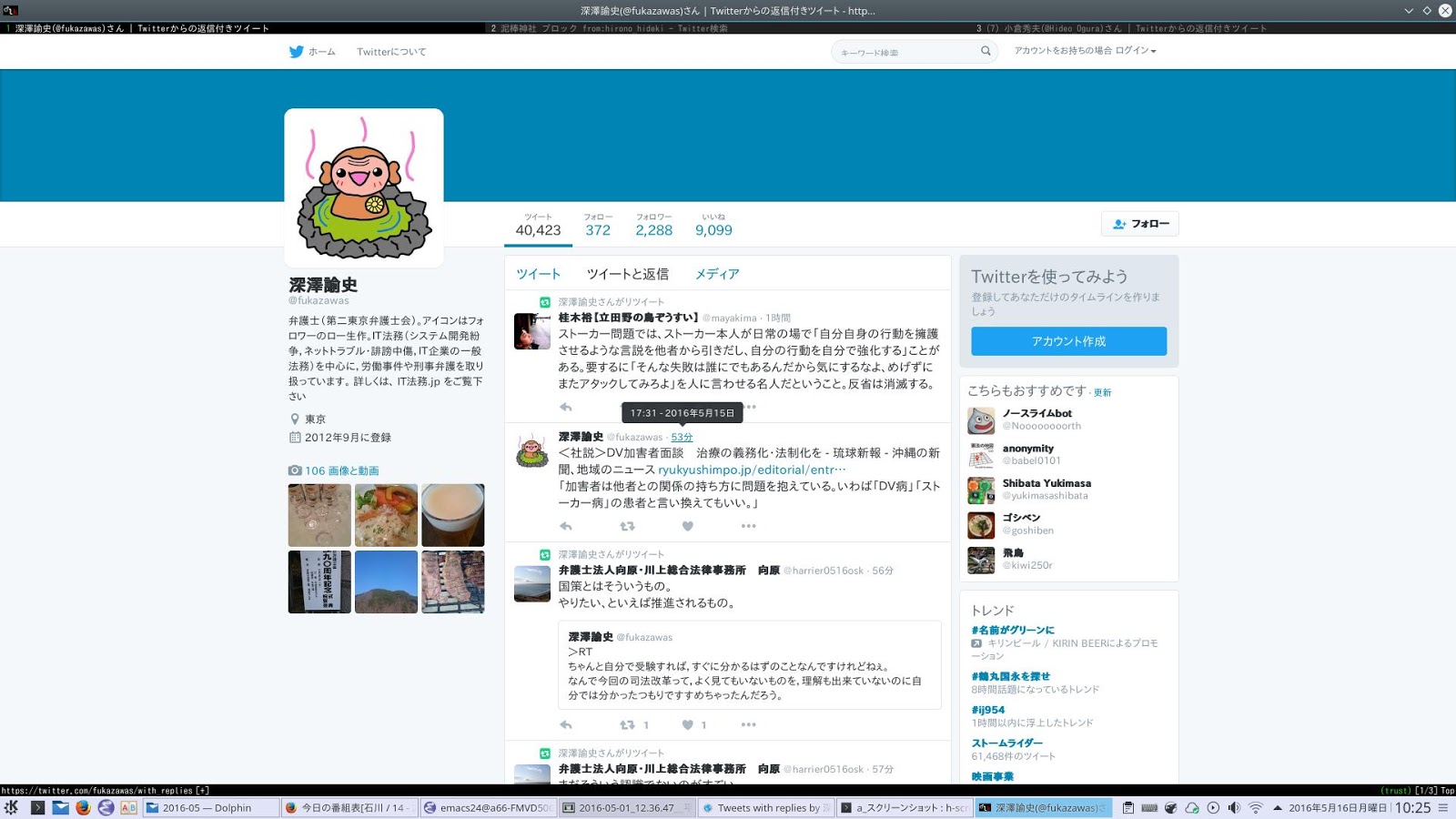The image size is (1456, 819).
Task: Open the panel settings hamburger on the taskbar
Action: (1443, 808)
